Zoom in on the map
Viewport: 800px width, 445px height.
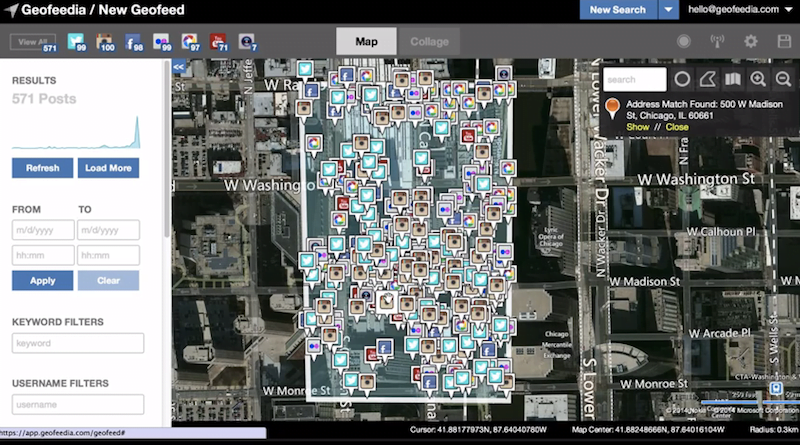coord(758,79)
